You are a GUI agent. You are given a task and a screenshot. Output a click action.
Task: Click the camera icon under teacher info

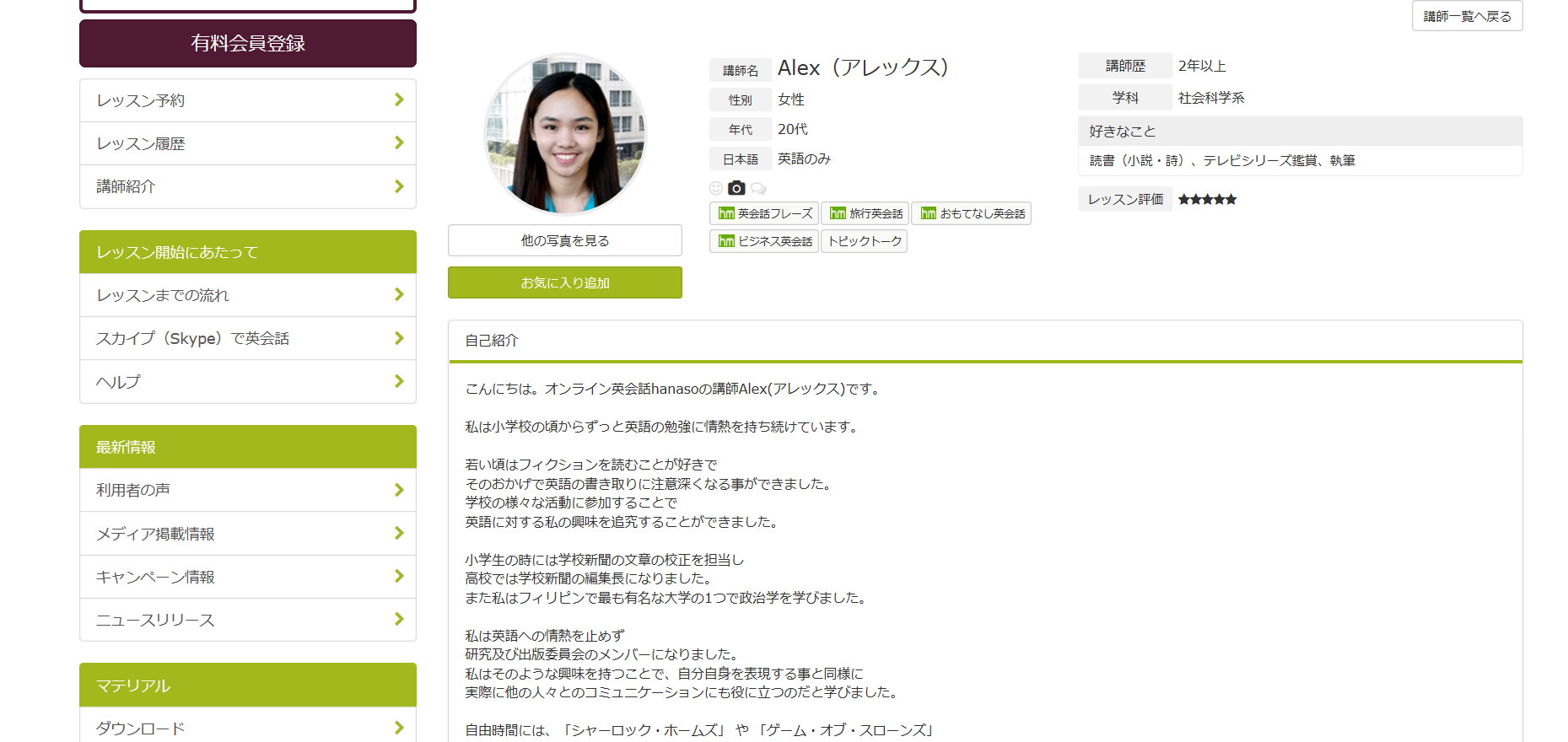click(736, 188)
